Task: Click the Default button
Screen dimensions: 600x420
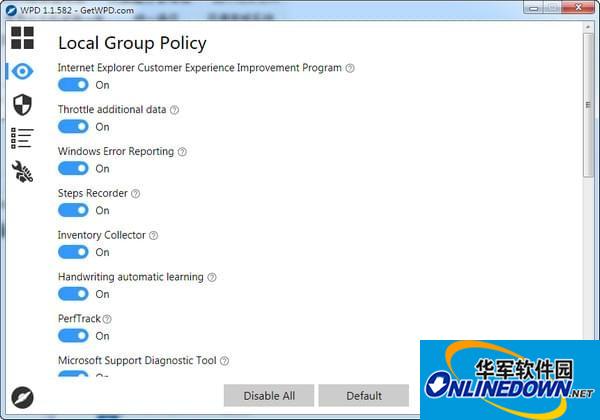Action: pyautogui.click(x=364, y=396)
